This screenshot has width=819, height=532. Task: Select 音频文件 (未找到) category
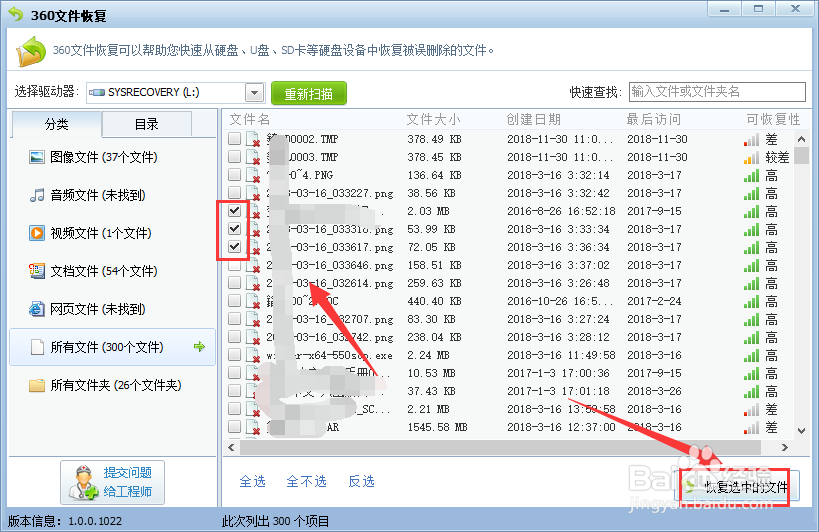(x=113, y=195)
